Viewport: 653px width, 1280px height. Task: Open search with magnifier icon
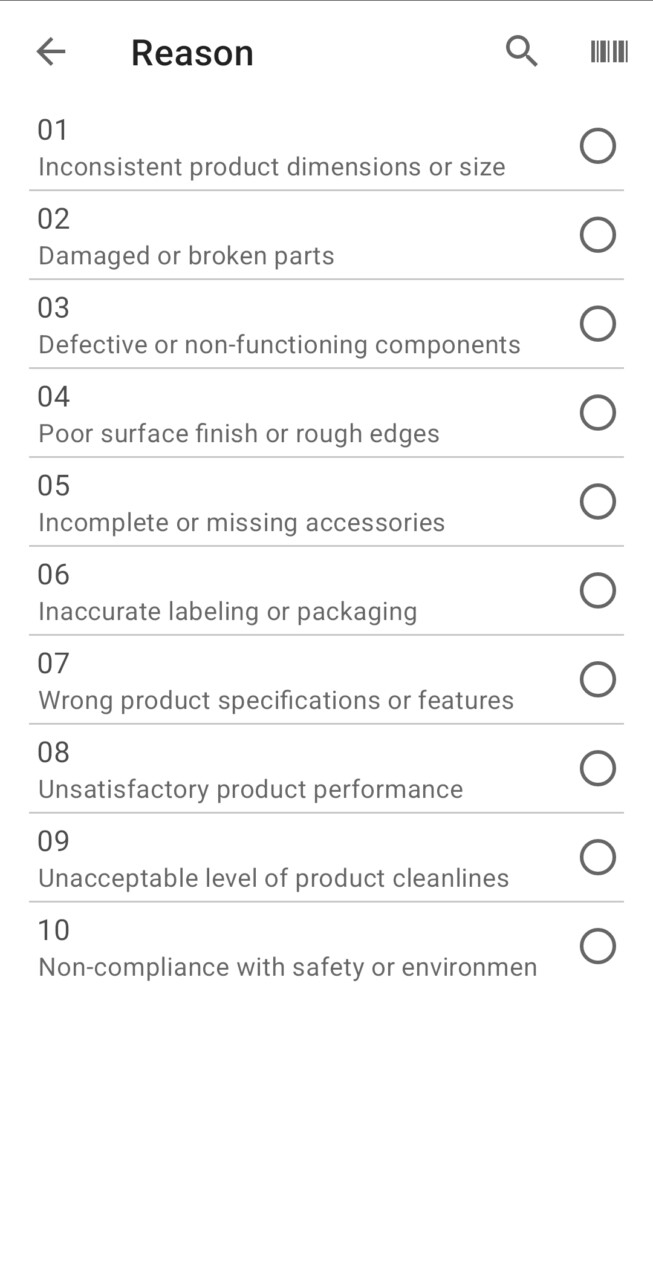[x=521, y=51]
